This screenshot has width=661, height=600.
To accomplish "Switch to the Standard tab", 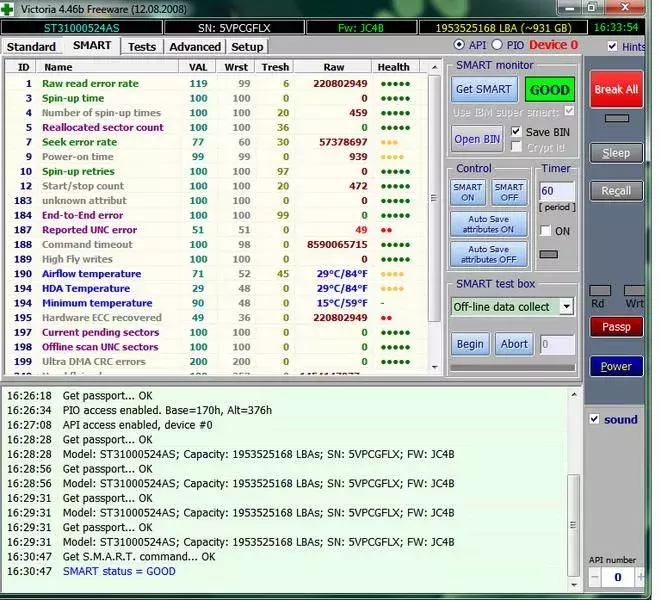I will click(x=31, y=46).
